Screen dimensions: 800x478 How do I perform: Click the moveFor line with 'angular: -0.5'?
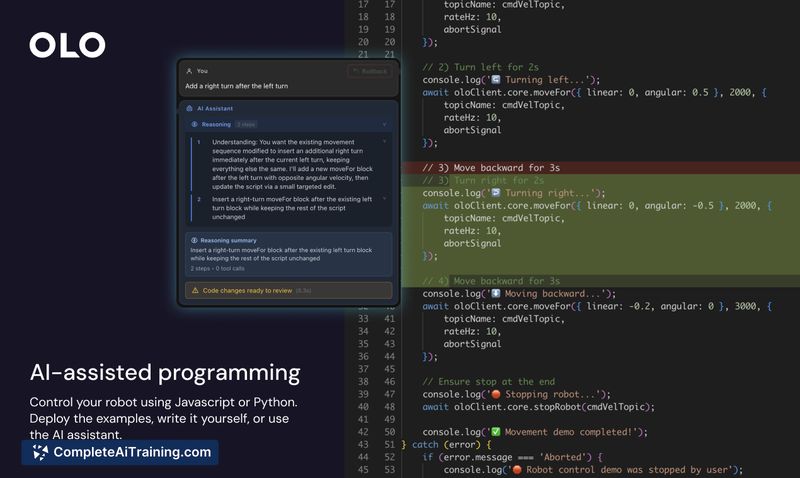[x=597, y=206]
